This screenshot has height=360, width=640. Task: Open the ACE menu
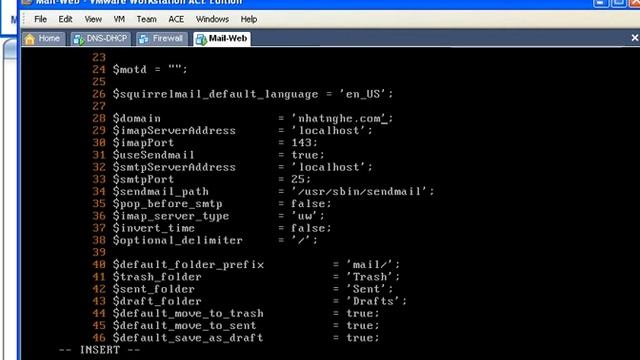(x=176, y=19)
